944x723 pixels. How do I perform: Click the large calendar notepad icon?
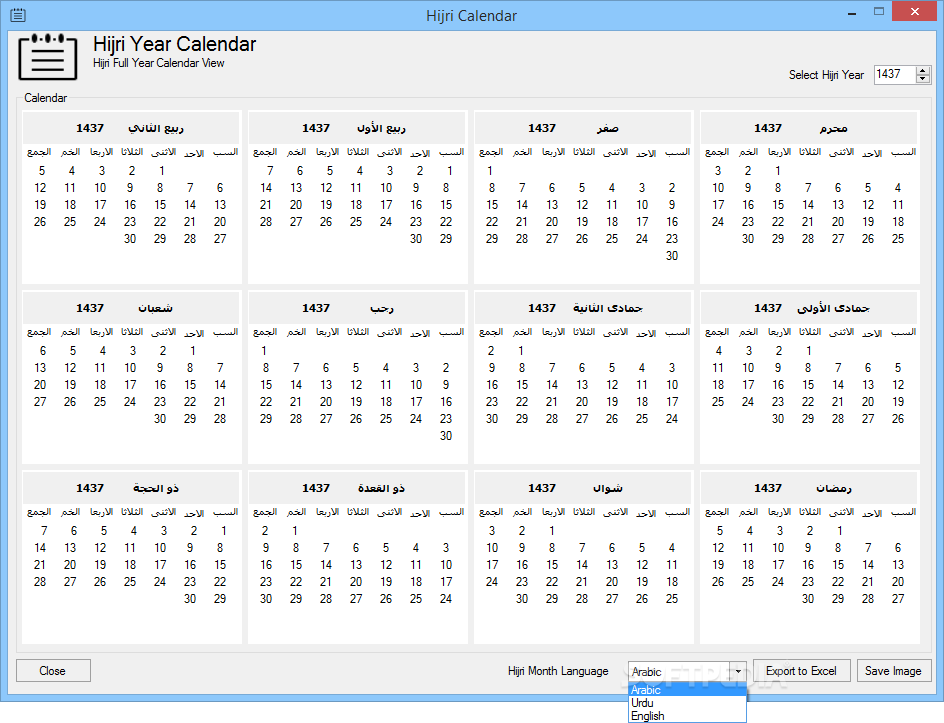coord(48,57)
